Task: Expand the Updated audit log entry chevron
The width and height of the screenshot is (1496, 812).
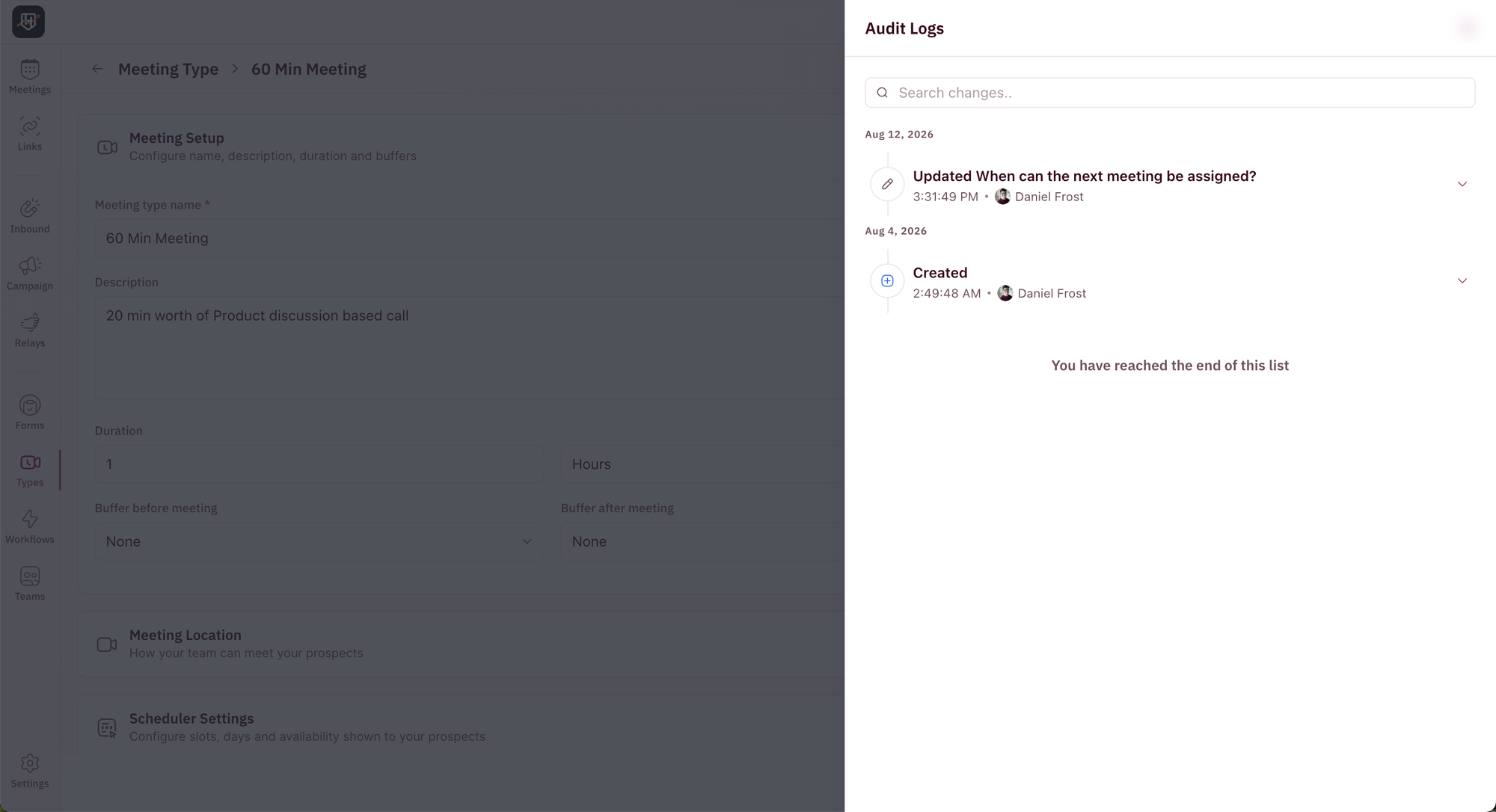Action: point(1462,184)
